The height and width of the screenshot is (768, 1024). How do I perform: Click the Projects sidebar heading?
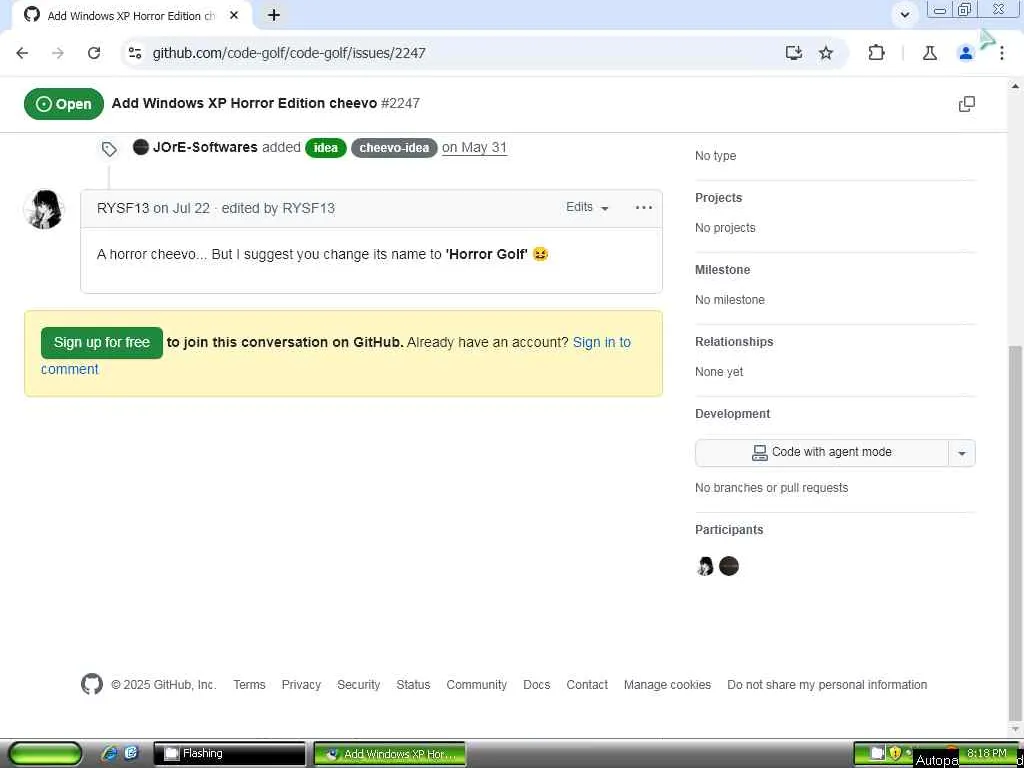pos(718,198)
